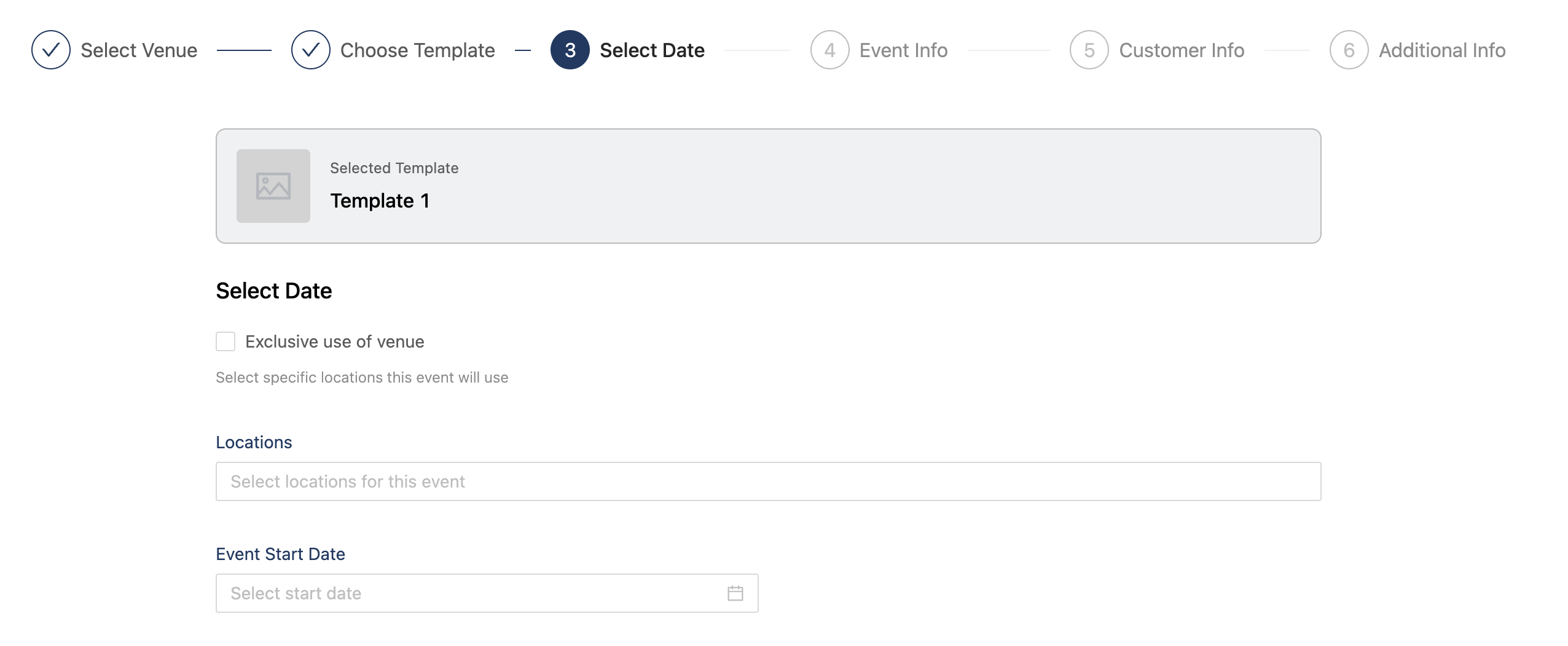Image resolution: width=1568 pixels, height=646 pixels.
Task: Click the step 5 Customer Info circle
Action: tap(1089, 50)
